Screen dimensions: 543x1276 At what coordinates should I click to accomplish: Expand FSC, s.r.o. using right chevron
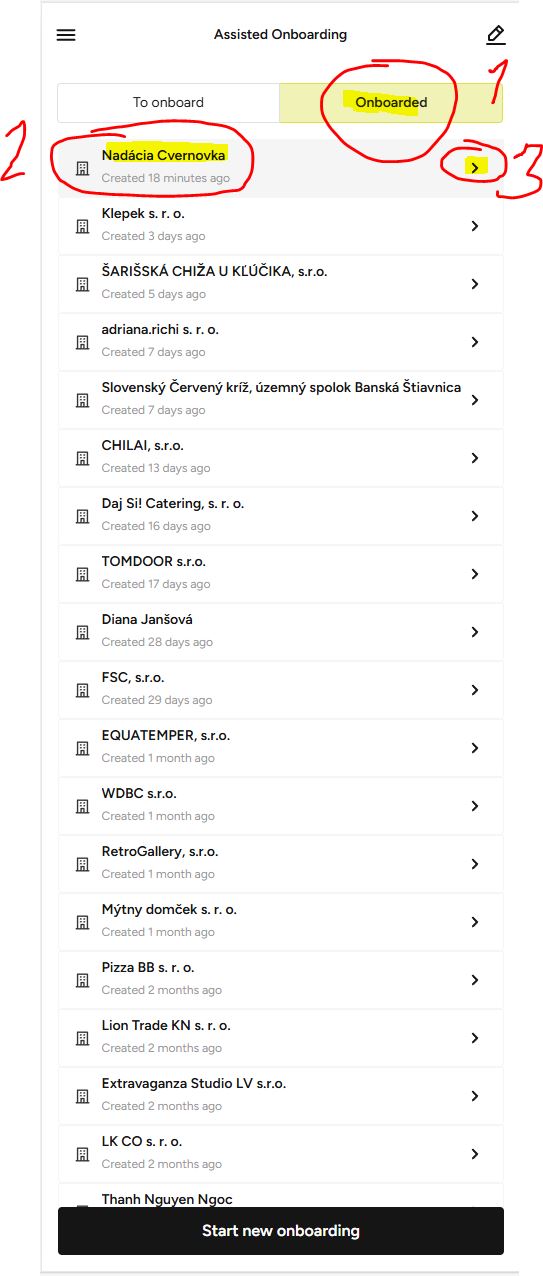point(475,690)
